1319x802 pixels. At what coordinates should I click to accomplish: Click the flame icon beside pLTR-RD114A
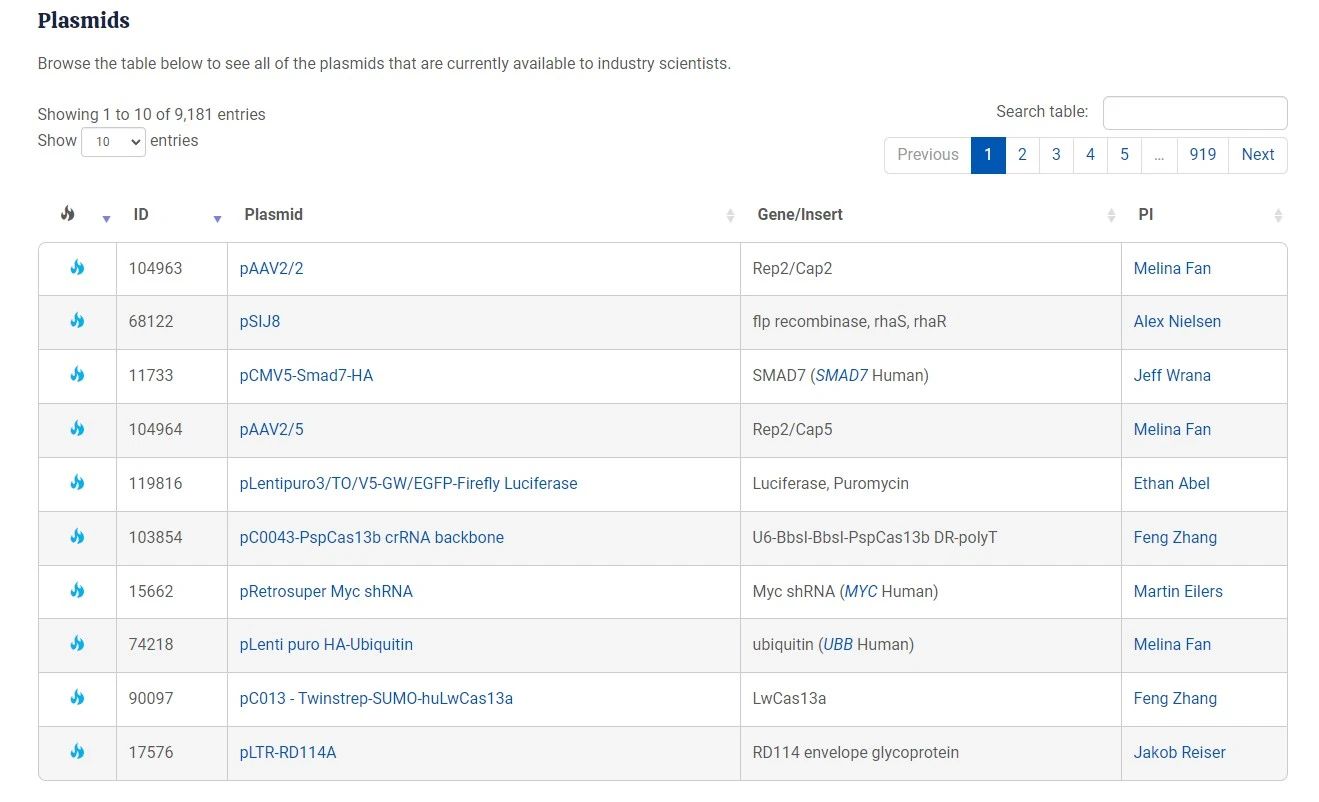77,752
